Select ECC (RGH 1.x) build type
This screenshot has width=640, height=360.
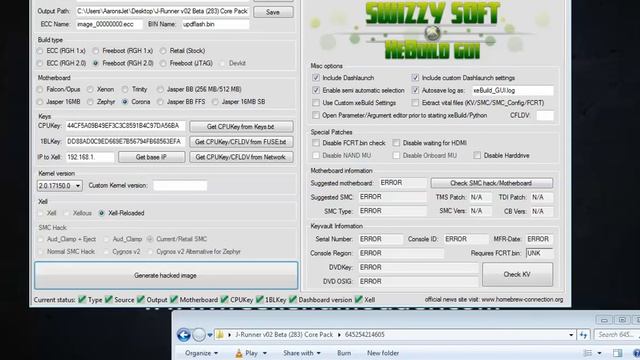pyautogui.click(x=40, y=51)
